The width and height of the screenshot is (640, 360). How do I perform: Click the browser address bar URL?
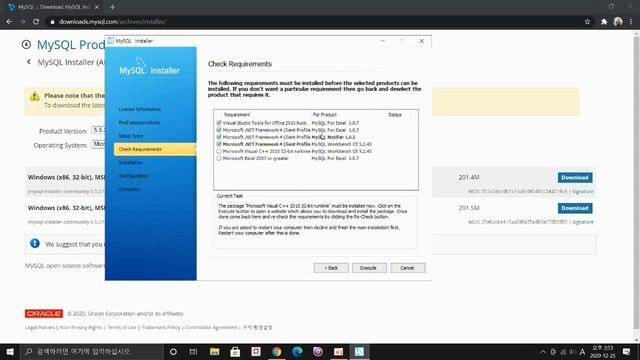click(112, 22)
